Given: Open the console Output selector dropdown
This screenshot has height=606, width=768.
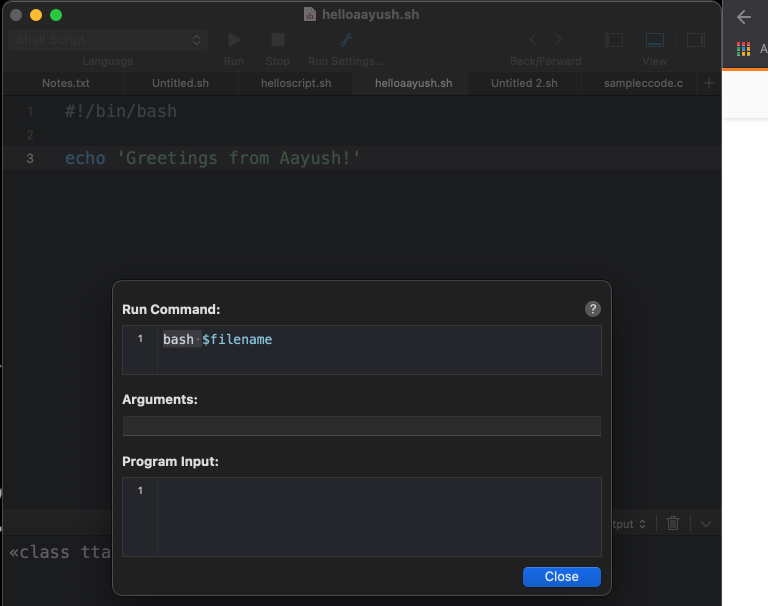Looking at the screenshot, I should (628, 523).
